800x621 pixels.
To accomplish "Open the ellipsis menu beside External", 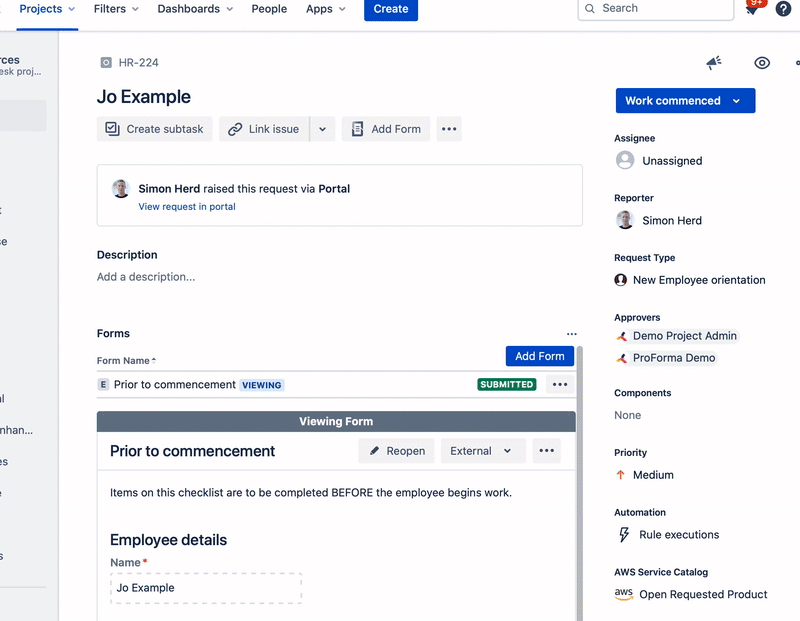I will click(x=546, y=451).
